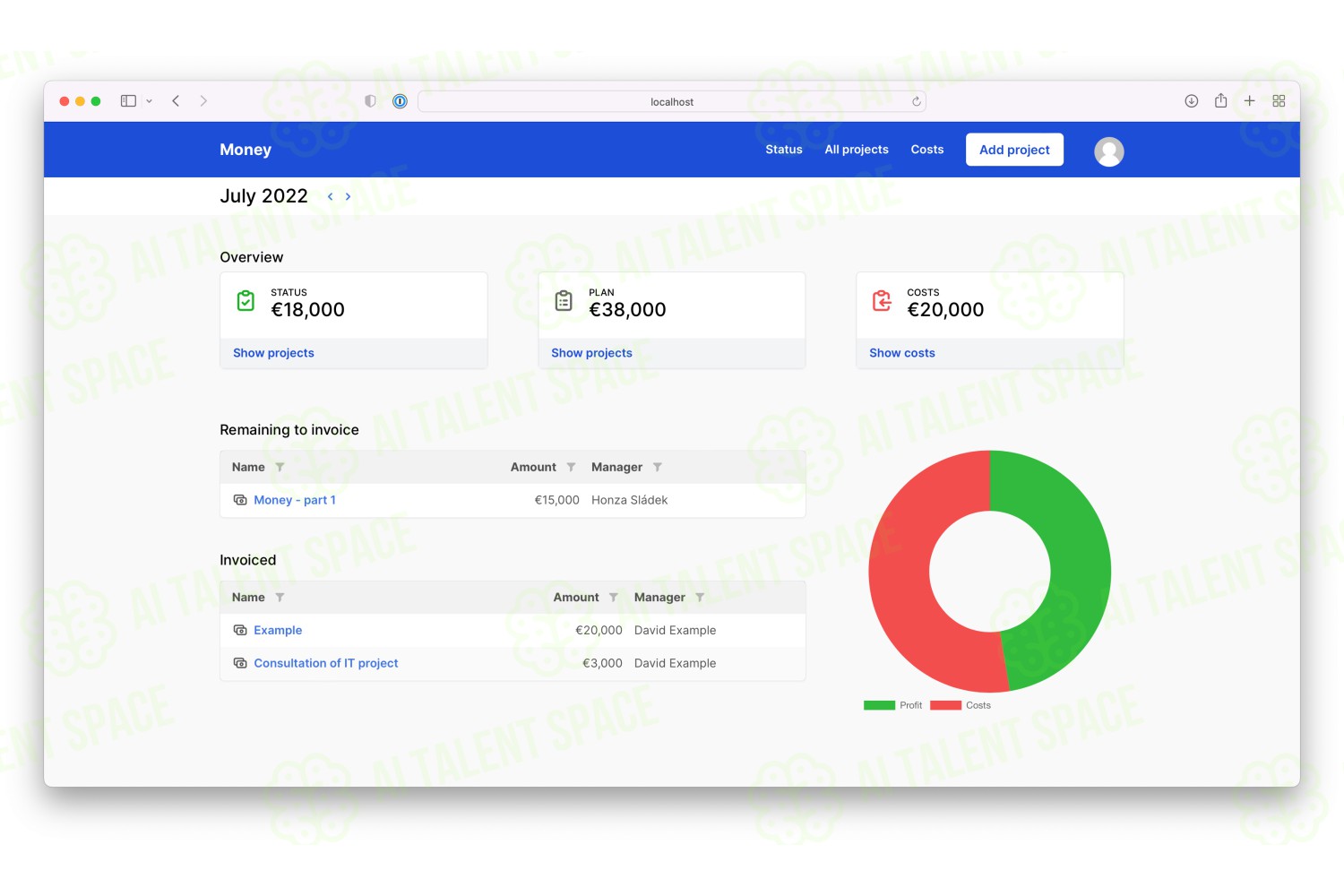The width and height of the screenshot is (1344, 896).
Task: Click the Costs card clipboard icon
Action: 882,301
